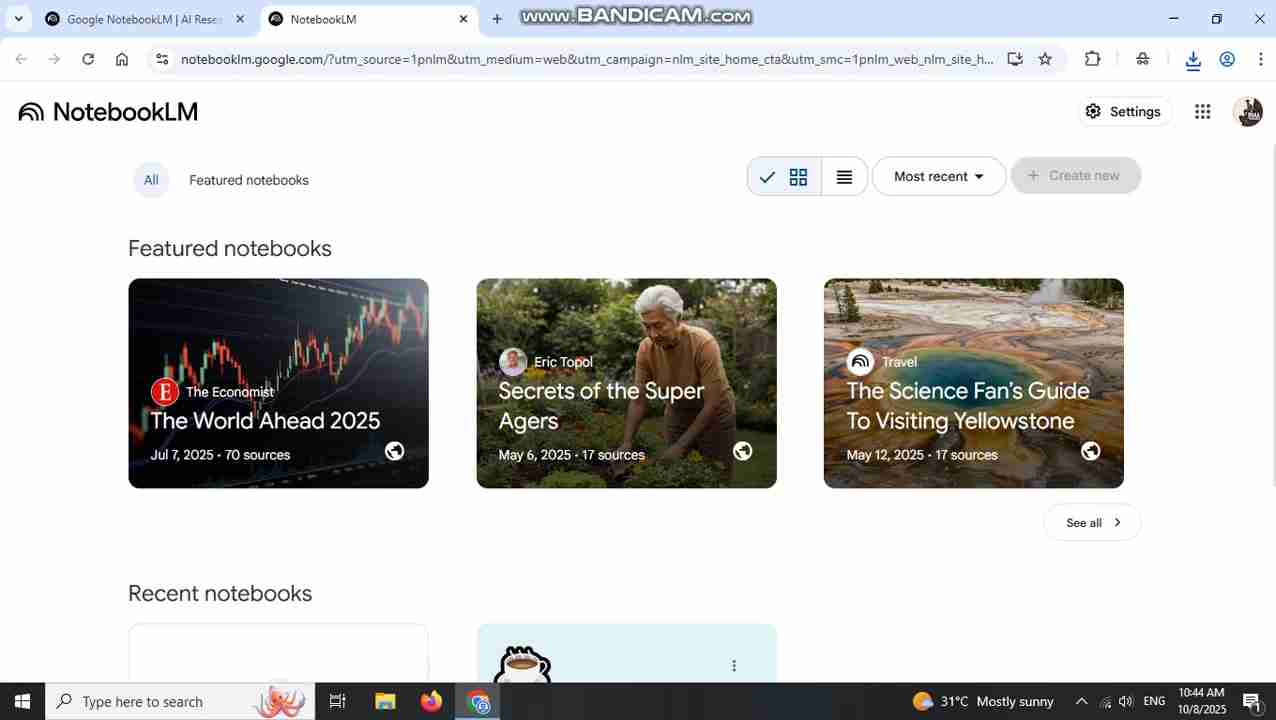Open the Yellowstone guide notebook

point(973,383)
